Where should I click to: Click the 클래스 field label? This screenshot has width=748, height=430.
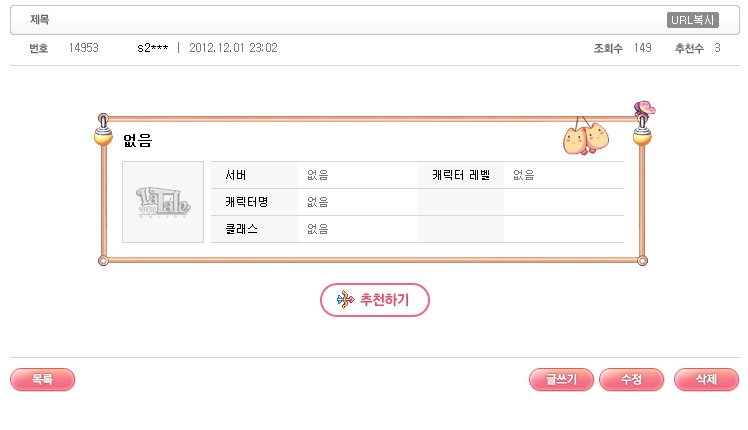coord(241,229)
